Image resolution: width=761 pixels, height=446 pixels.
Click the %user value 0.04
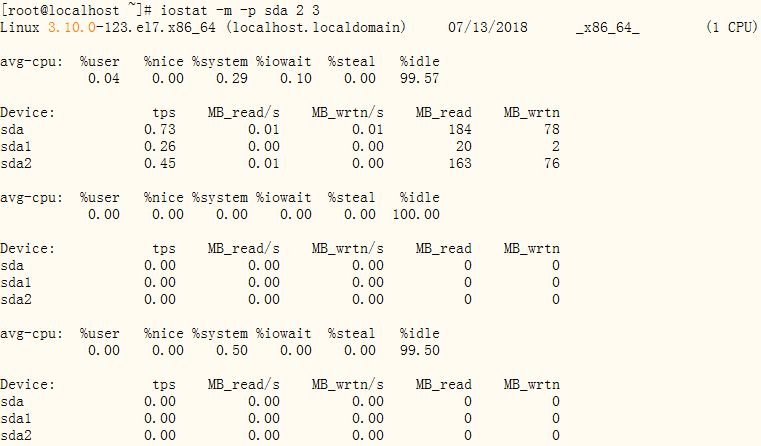tap(104, 79)
